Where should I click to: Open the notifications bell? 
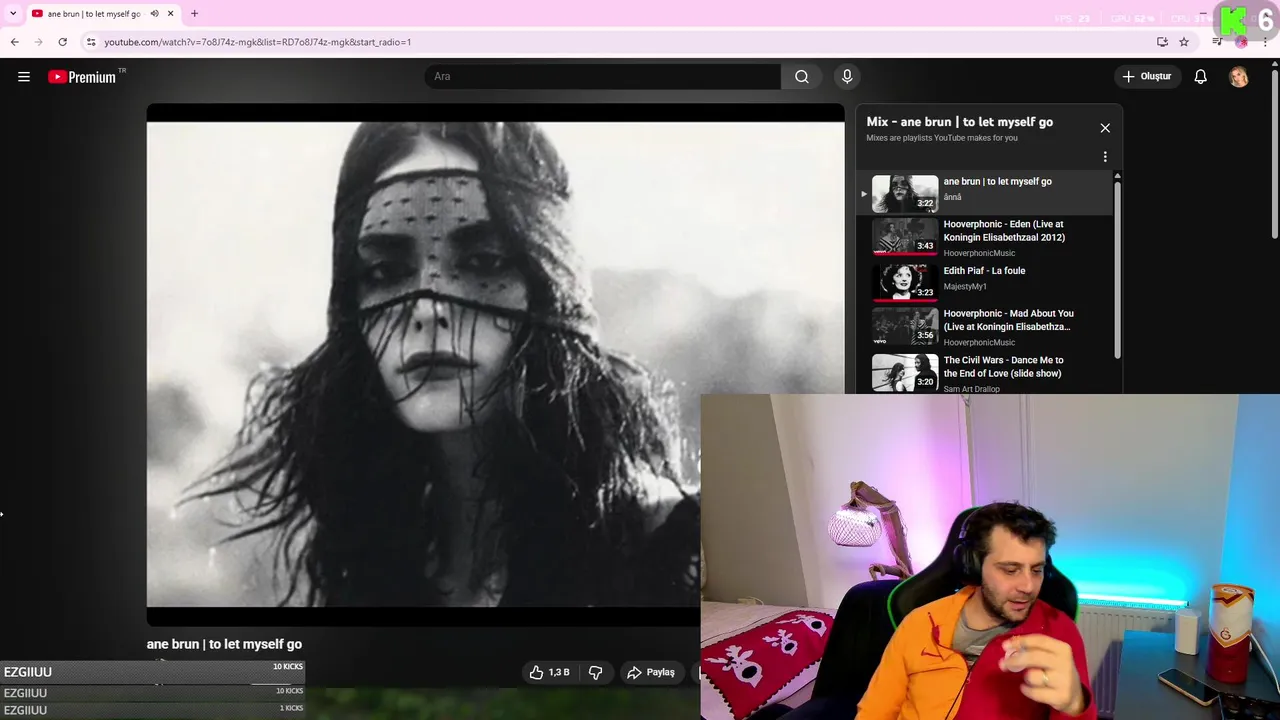click(x=1201, y=77)
